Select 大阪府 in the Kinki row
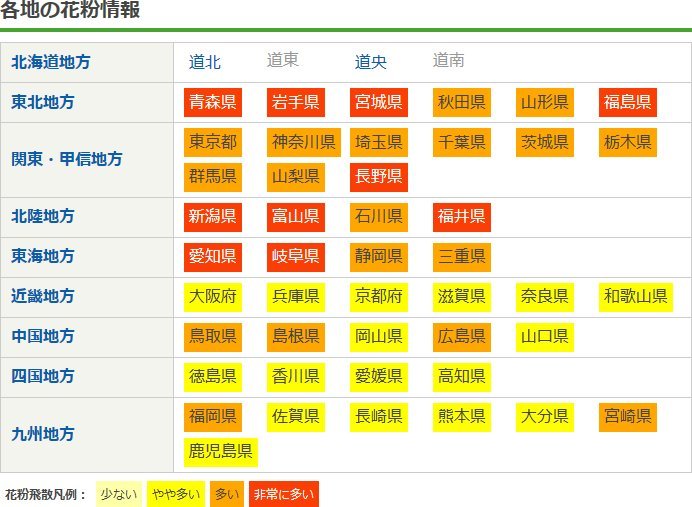This screenshot has width=692, height=507. pos(212,297)
